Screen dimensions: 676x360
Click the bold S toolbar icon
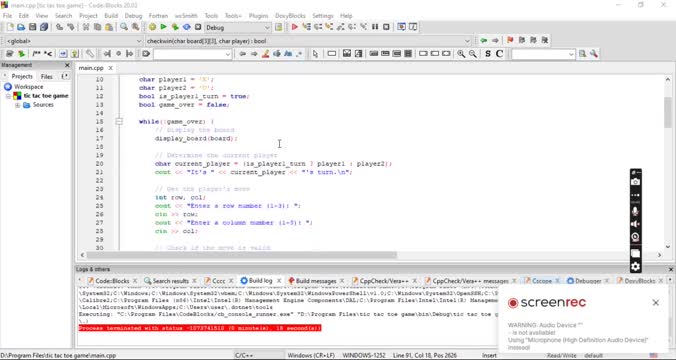tap(488, 54)
